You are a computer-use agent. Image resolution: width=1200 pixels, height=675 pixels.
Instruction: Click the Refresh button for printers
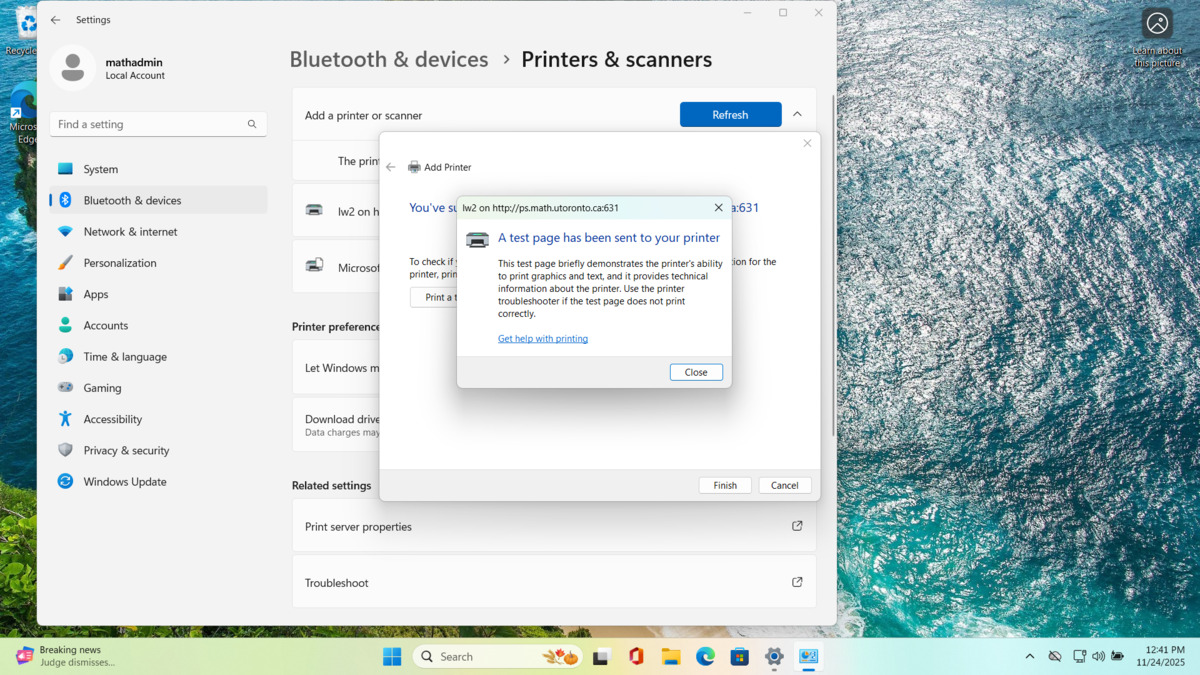click(x=730, y=115)
